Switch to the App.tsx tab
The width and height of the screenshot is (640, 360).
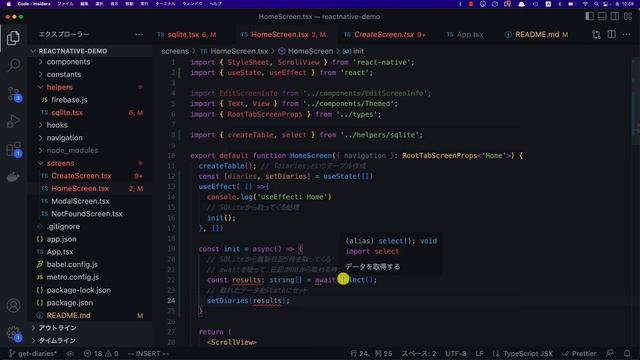(465, 35)
